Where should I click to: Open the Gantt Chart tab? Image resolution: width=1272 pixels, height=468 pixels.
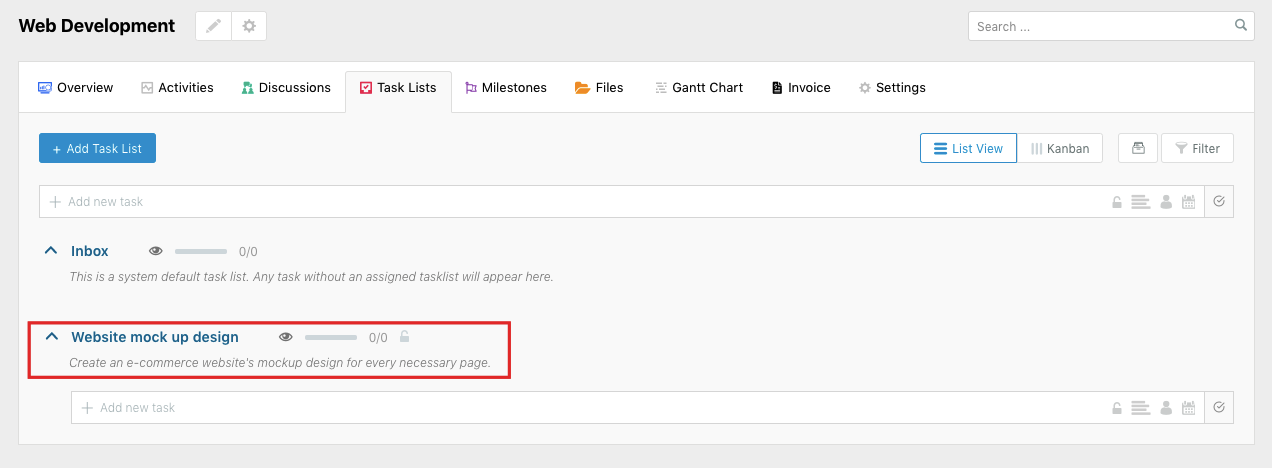point(699,88)
